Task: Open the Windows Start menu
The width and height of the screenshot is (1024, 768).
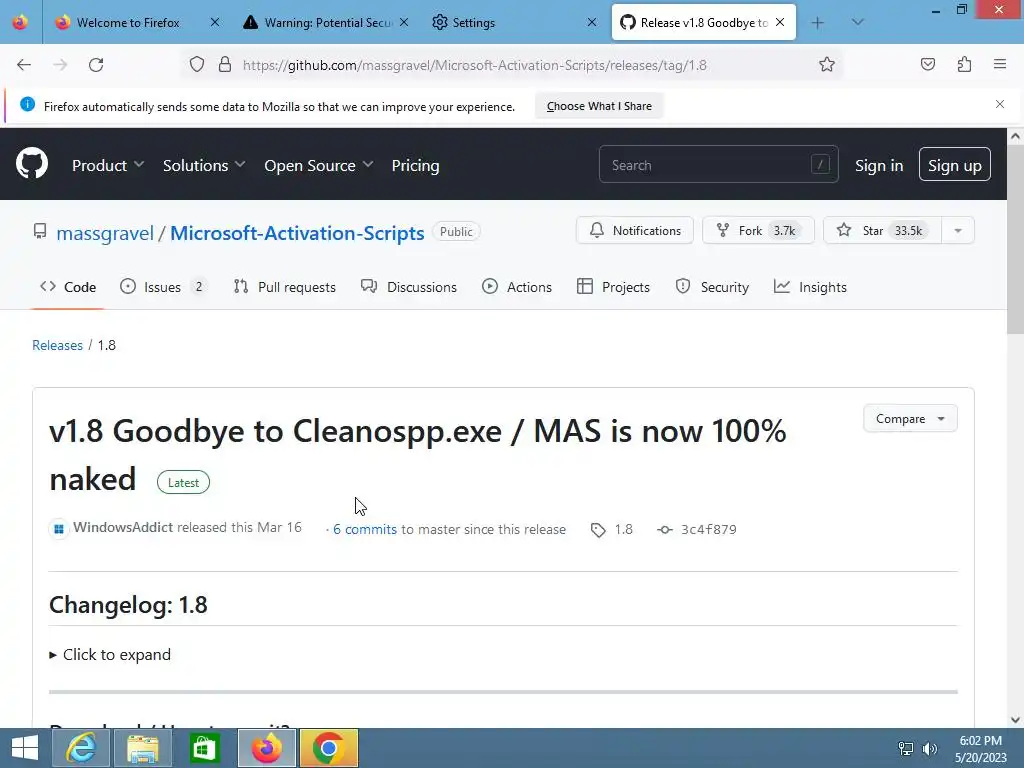Action: tap(25, 748)
